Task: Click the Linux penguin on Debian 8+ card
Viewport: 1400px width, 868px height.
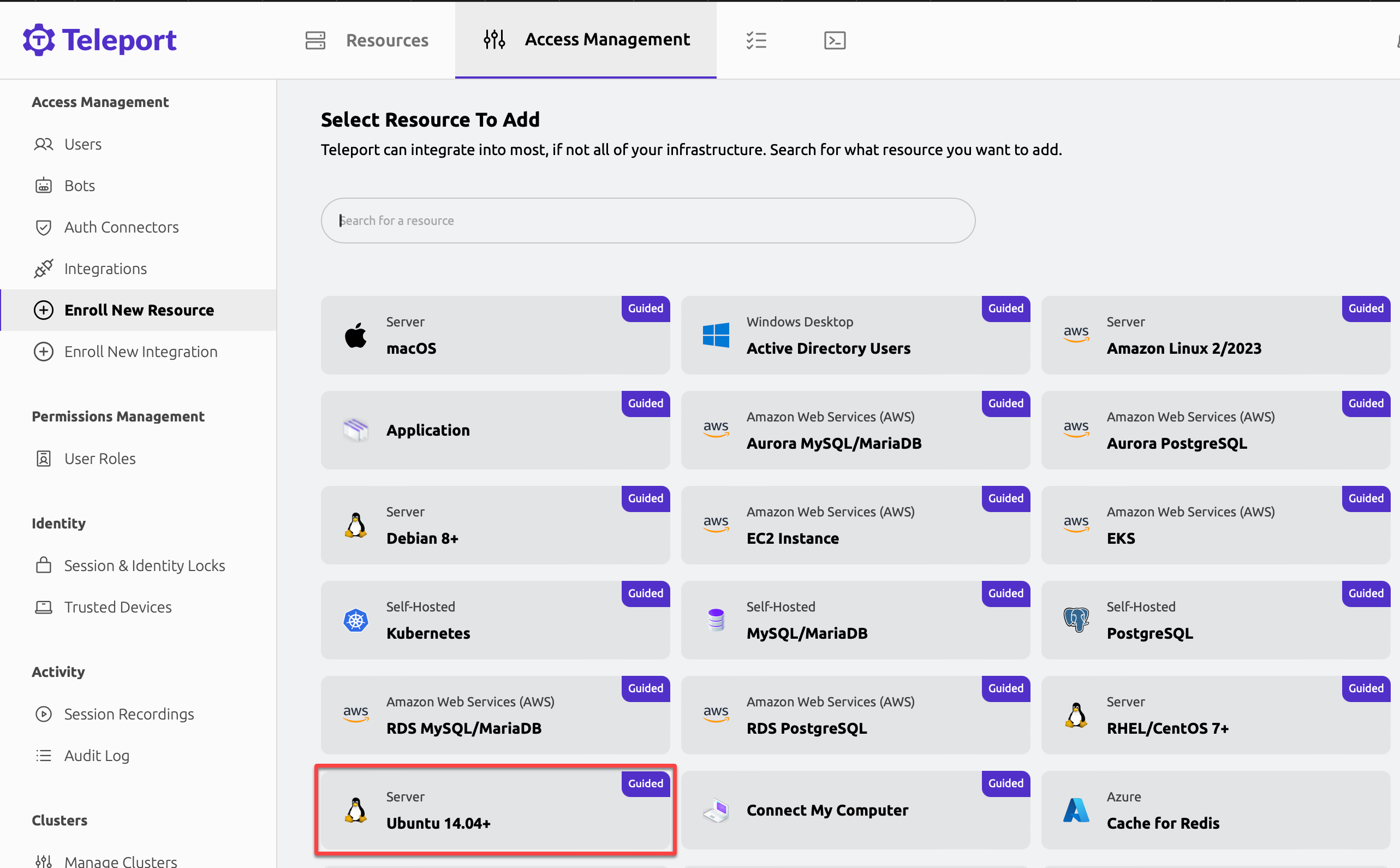Action: click(356, 525)
